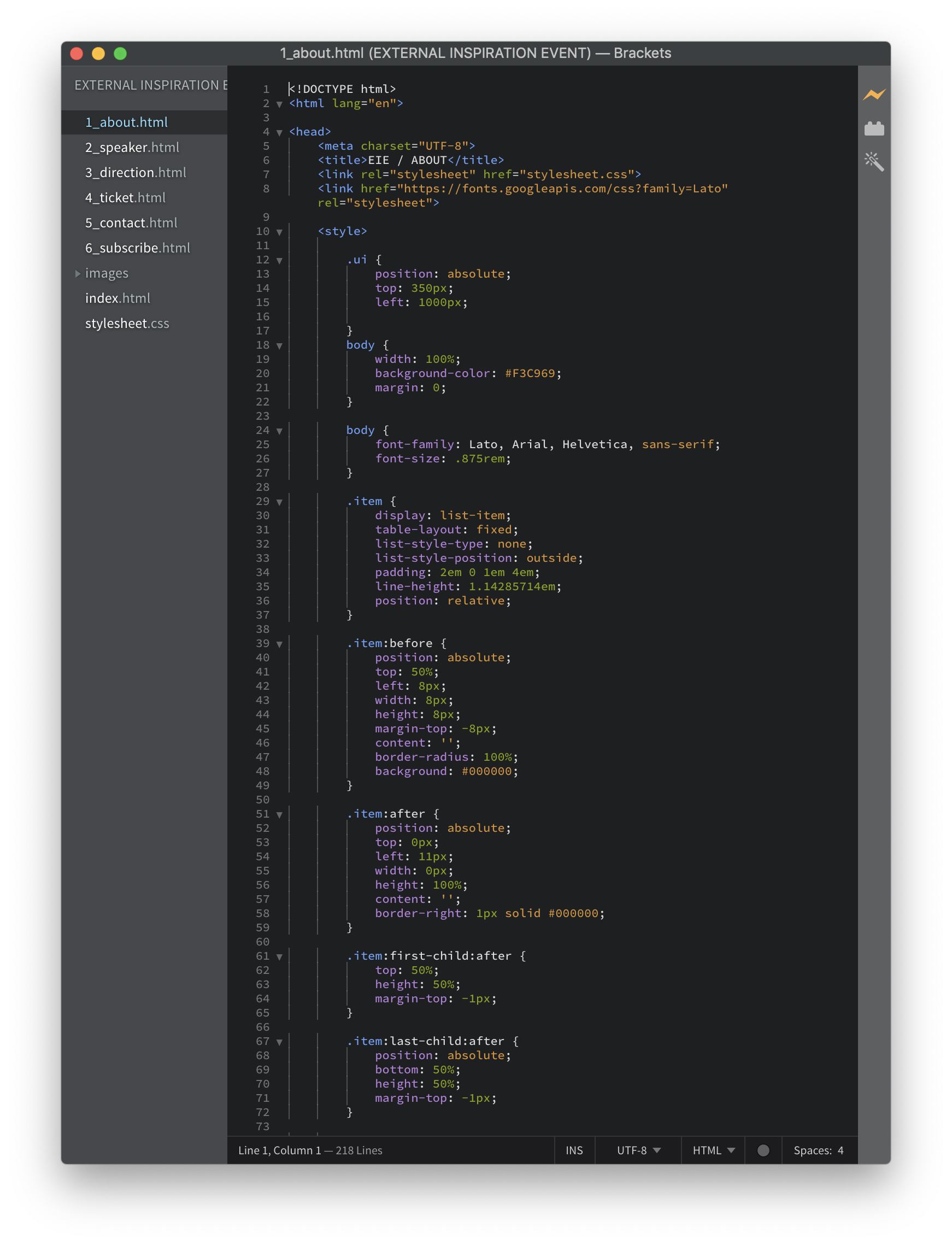The width and height of the screenshot is (952, 1245).
Task: Open the 5_contact.html file
Action: (x=131, y=222)
